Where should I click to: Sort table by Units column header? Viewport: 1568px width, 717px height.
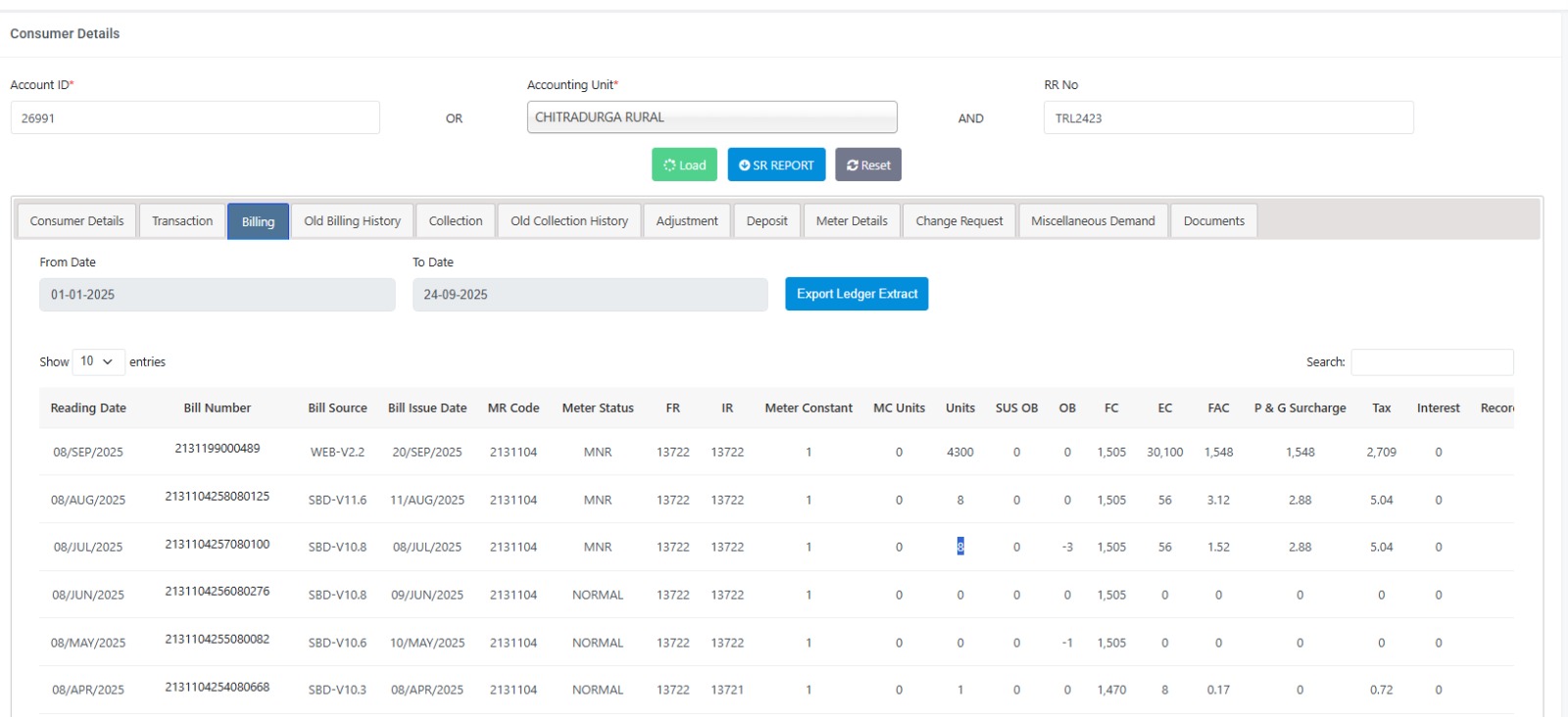click(x=959, y=408)
